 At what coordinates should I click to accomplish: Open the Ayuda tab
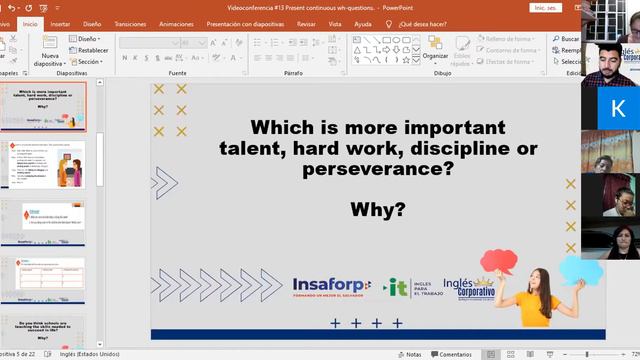pyautogui.click(x=362, y=24)
